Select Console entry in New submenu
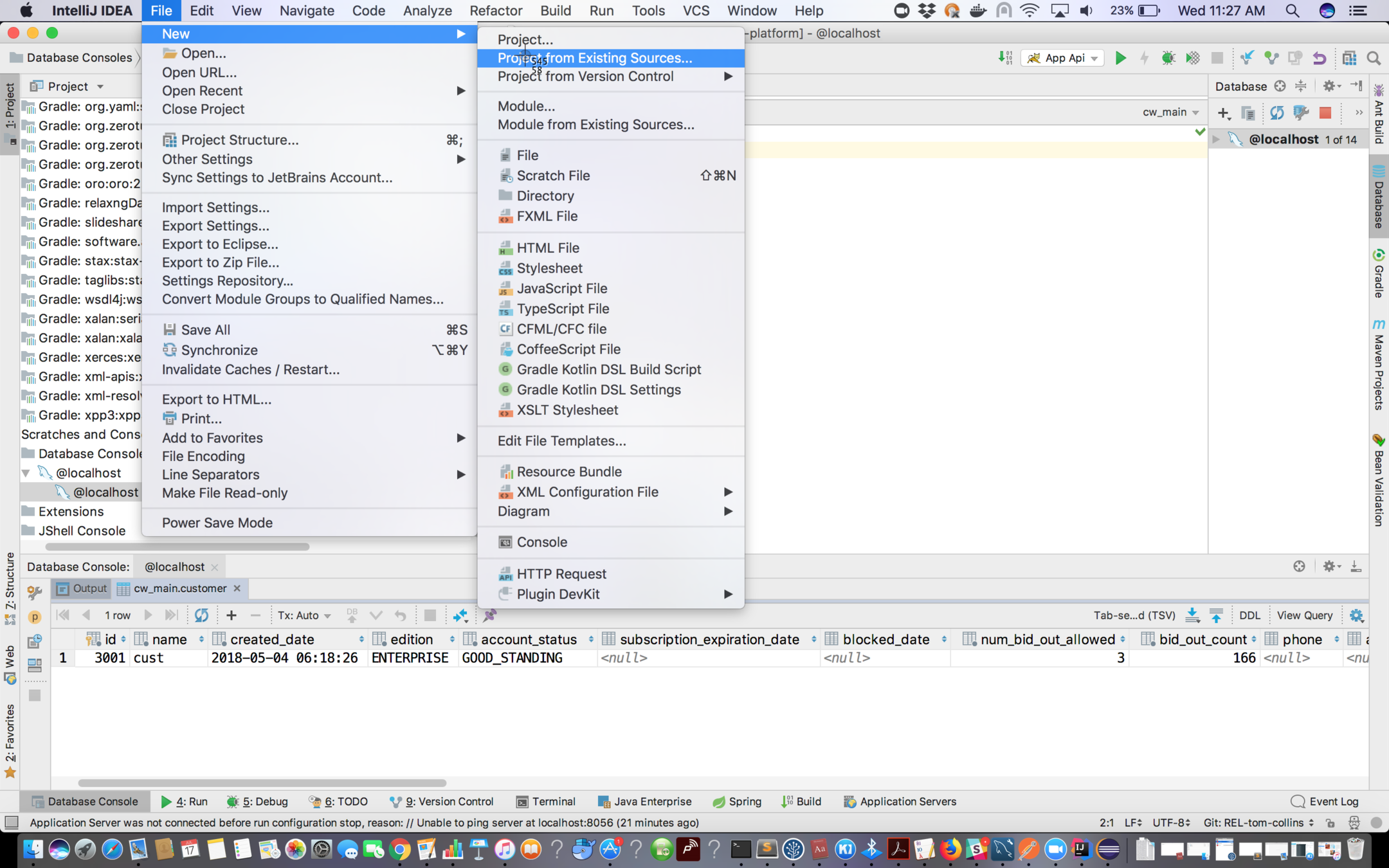Viewport: 1389px width, 868px height. 610,542
